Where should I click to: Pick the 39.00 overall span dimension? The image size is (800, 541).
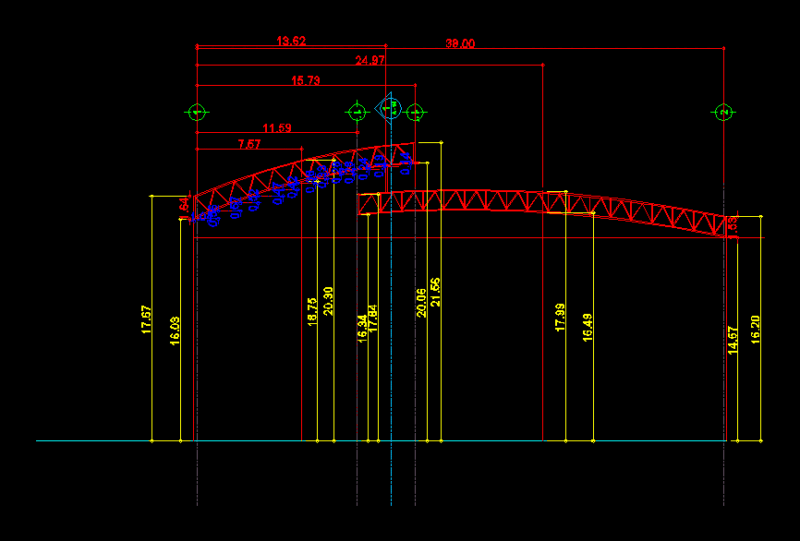click(460, 43)
